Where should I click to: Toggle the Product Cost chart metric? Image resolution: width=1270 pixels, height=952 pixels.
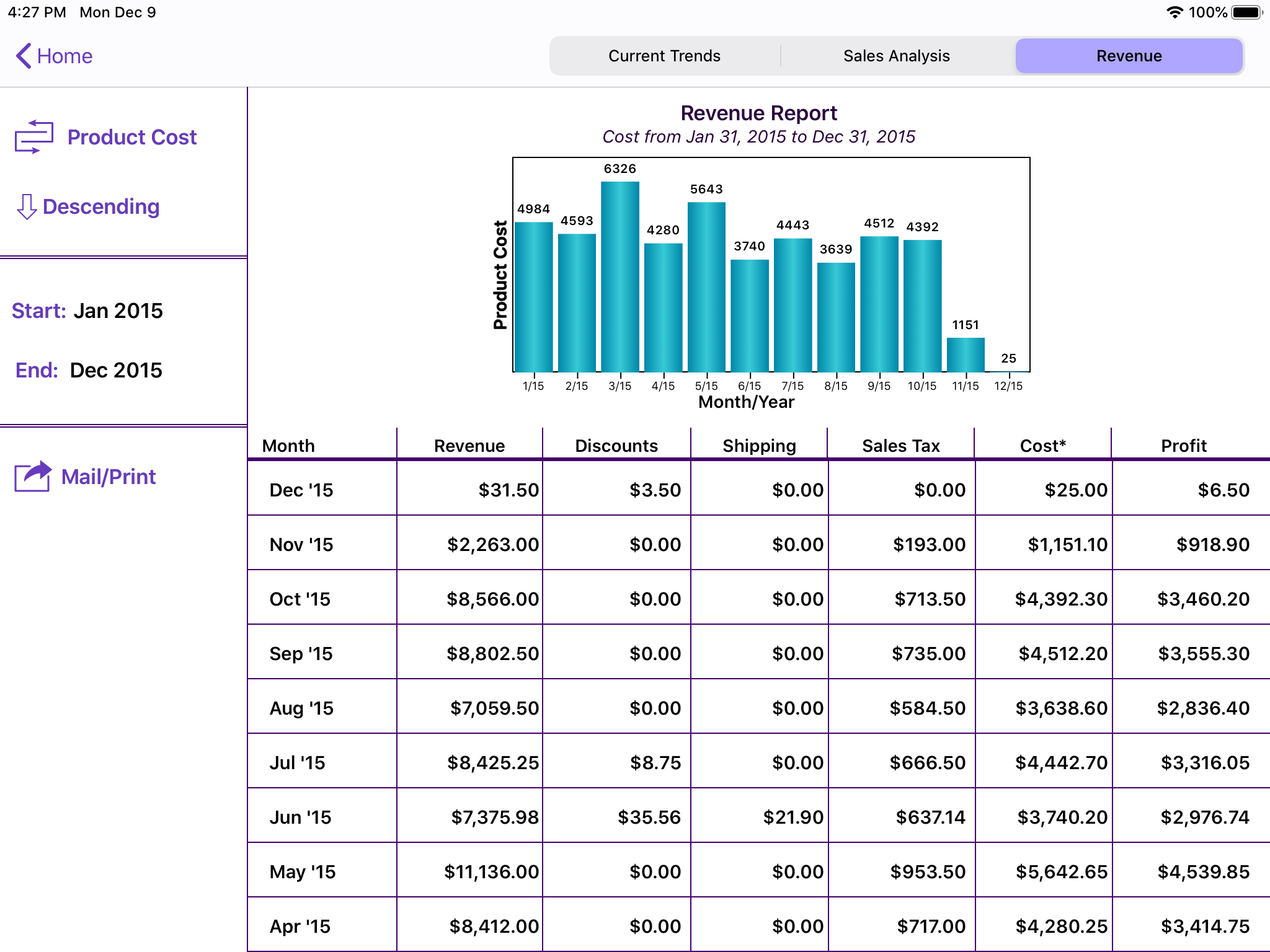coord(132,137)
